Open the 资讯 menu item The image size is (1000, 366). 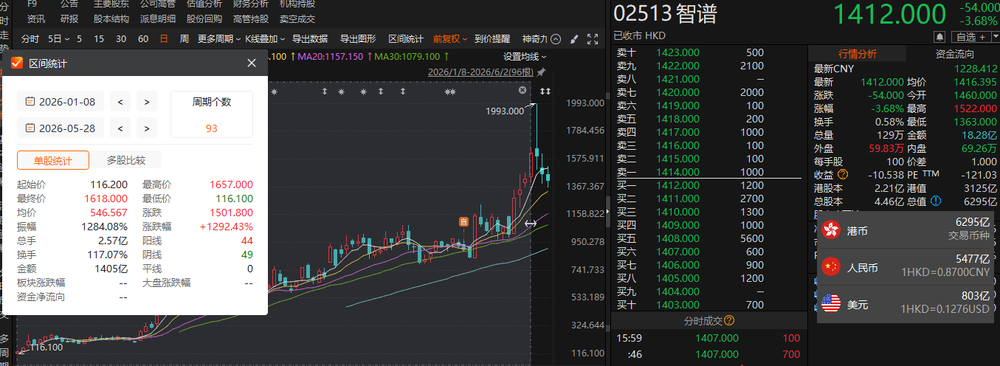pyautogui.click(x=36, y=19)
